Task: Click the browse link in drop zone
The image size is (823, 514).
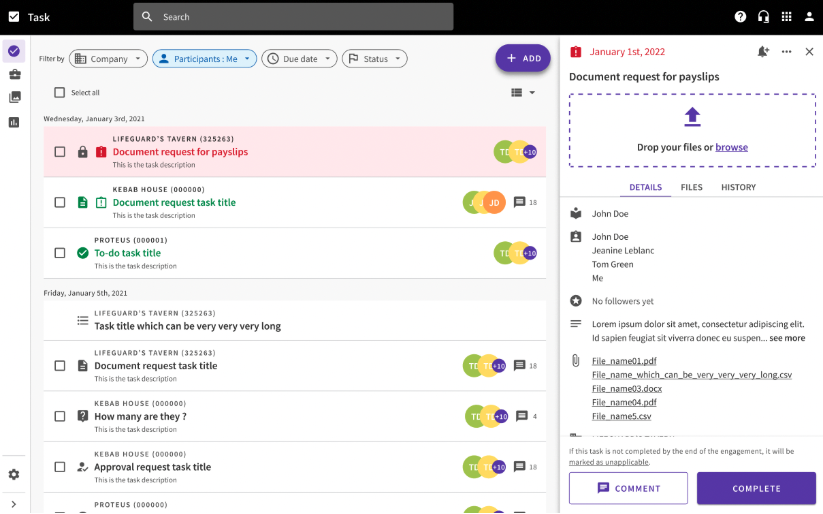Action: [x=732, y=148]
